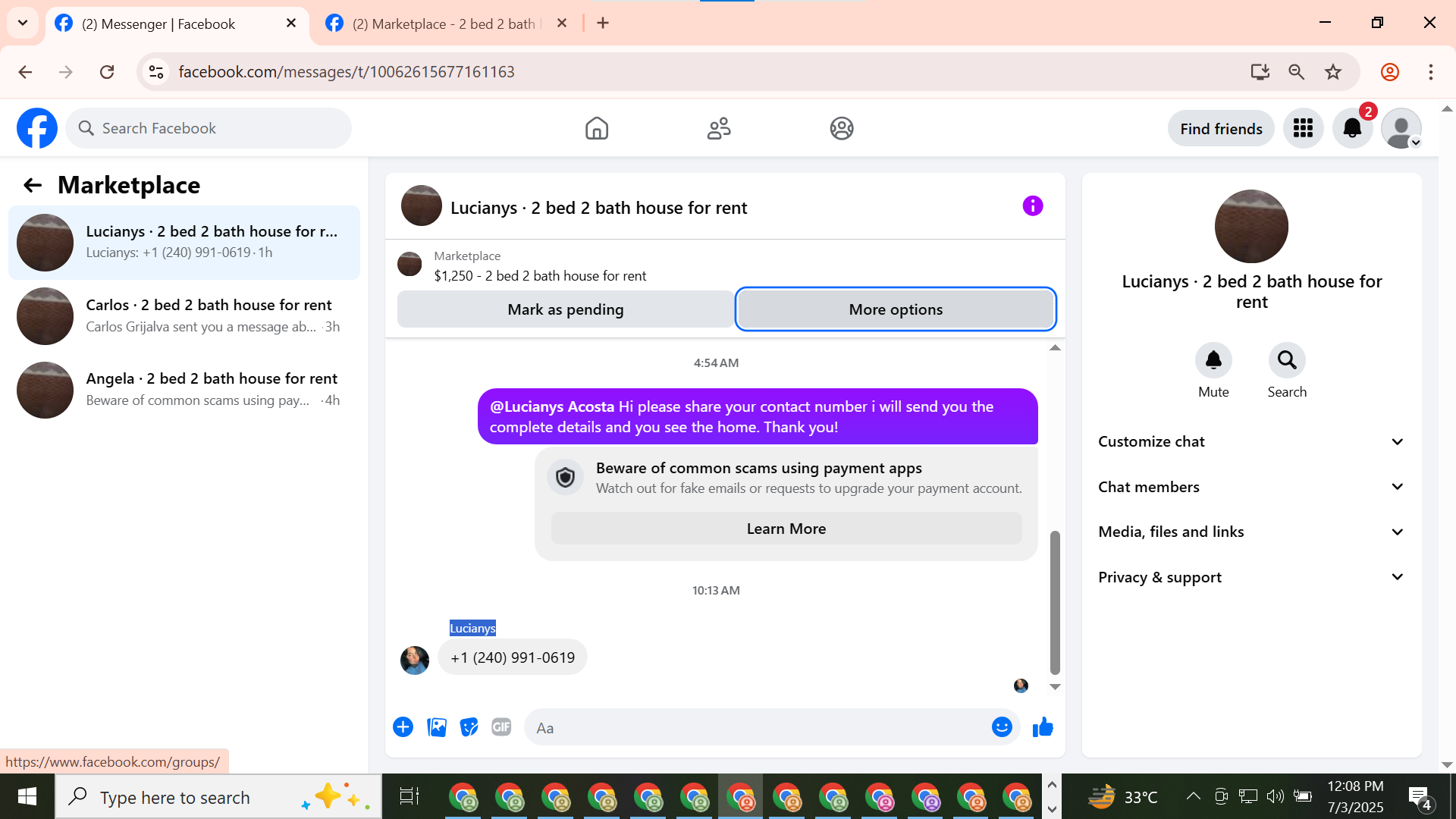Toggle conversation information purple icon
This screenshot has height=819, width=1456.
pos(1032,206)
